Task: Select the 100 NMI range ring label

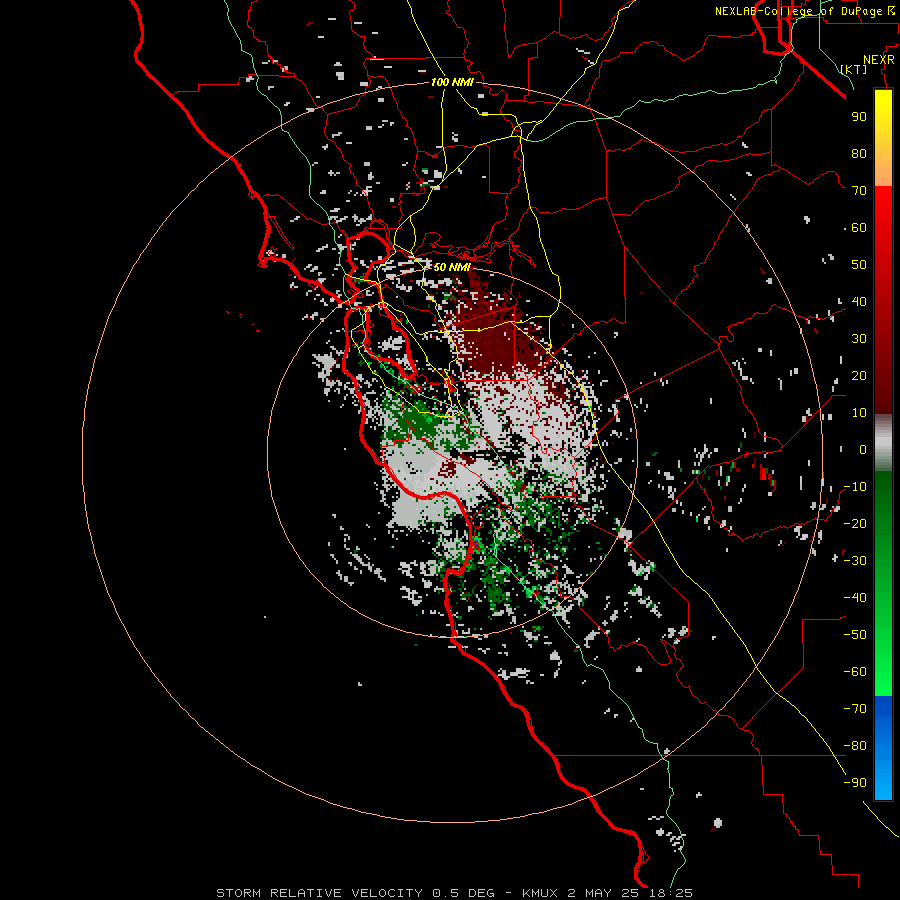Action: 452,82
